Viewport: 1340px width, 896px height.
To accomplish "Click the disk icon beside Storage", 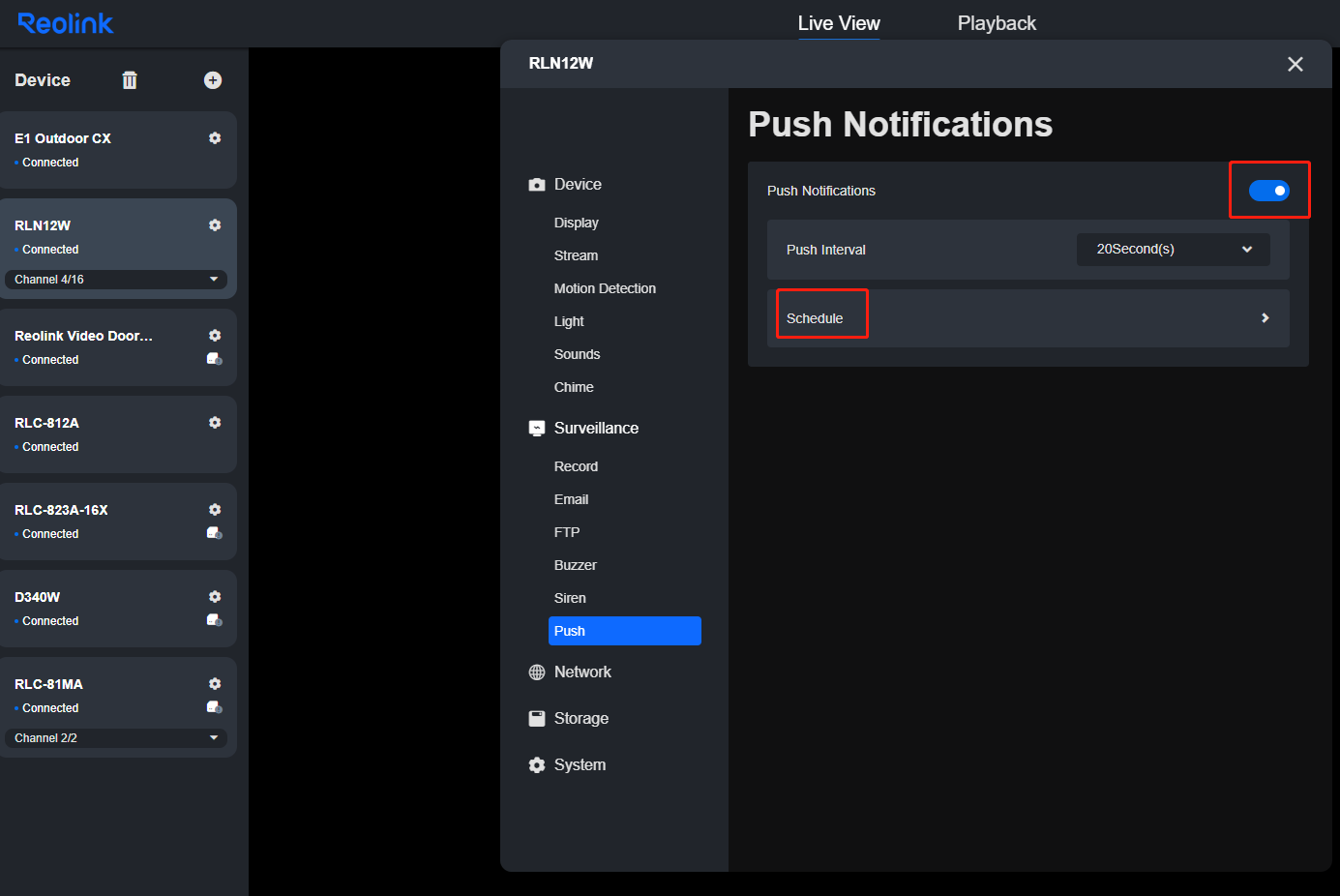I will point(537,719).
